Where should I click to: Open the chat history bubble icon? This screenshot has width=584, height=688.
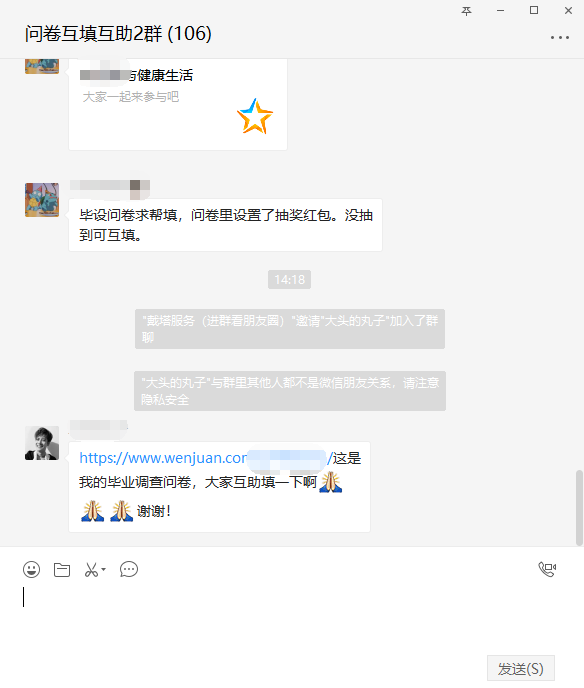(x=129, y=570)
